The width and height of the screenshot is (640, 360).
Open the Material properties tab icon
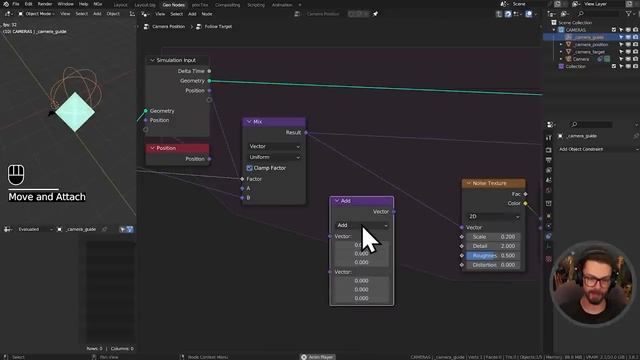point(549,259)
